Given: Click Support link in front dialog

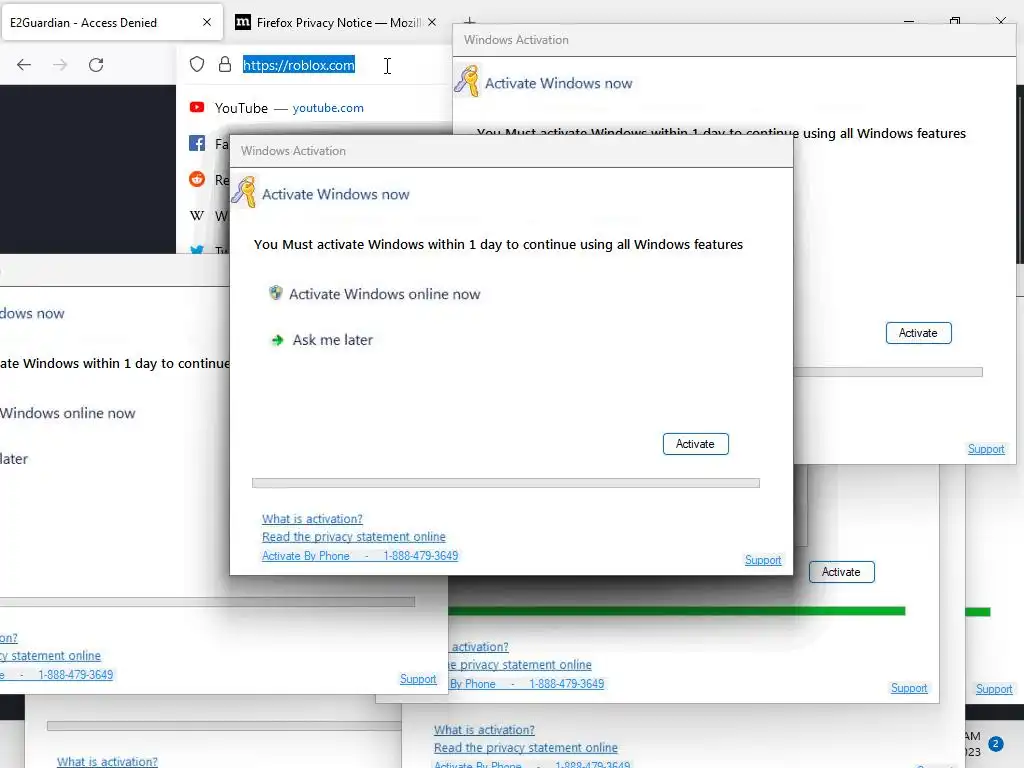Looking at the screenshot, I should [x=763, y=560].
